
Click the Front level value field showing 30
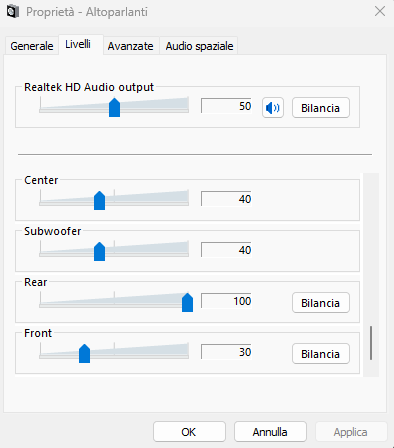[226, 352]
